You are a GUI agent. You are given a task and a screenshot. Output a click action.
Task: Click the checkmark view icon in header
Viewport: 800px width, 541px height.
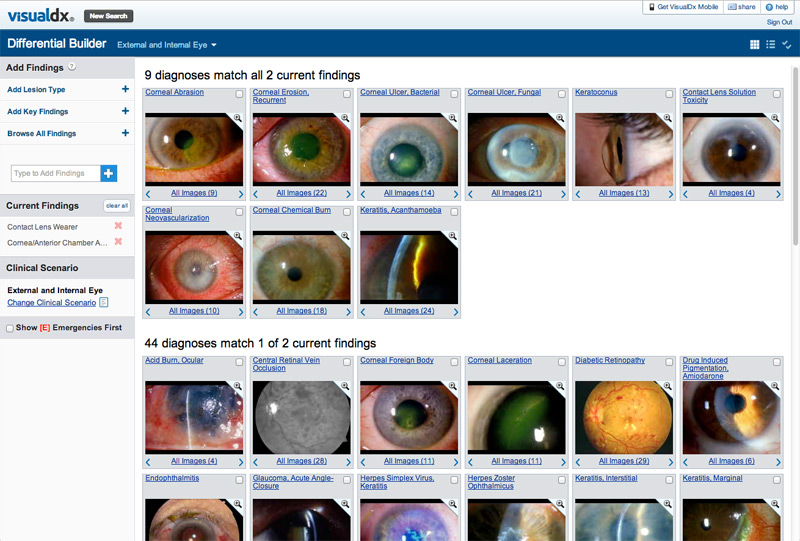787,45
